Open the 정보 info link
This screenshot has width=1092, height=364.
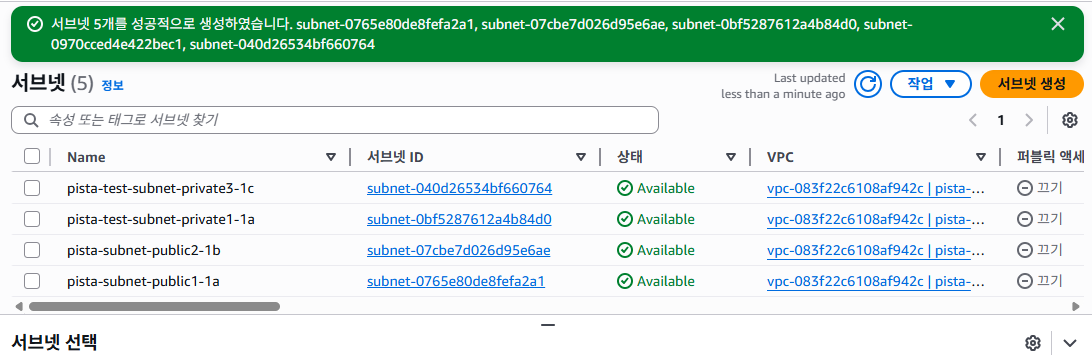pos(112,86)
